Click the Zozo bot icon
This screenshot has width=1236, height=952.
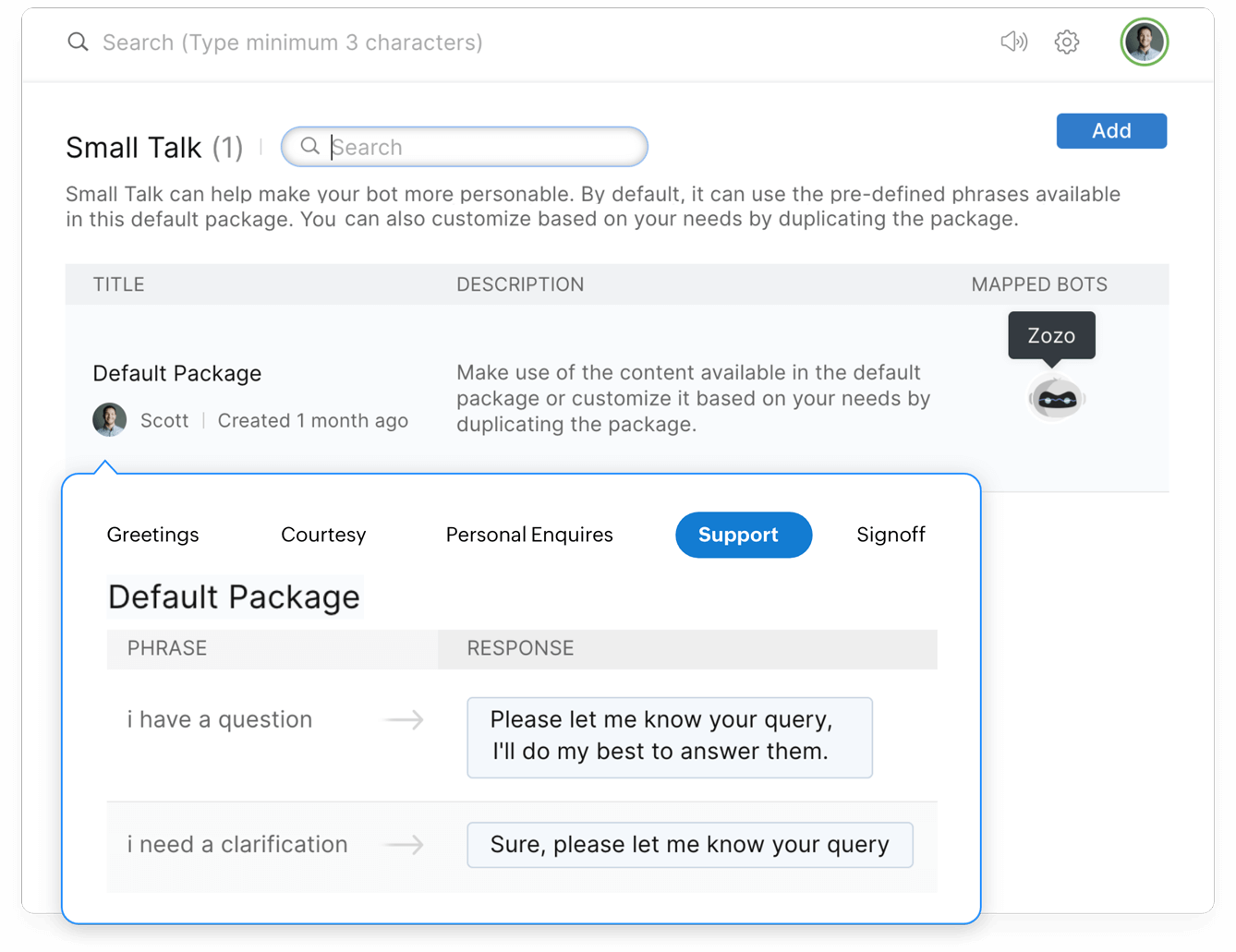click(1056, 400)
